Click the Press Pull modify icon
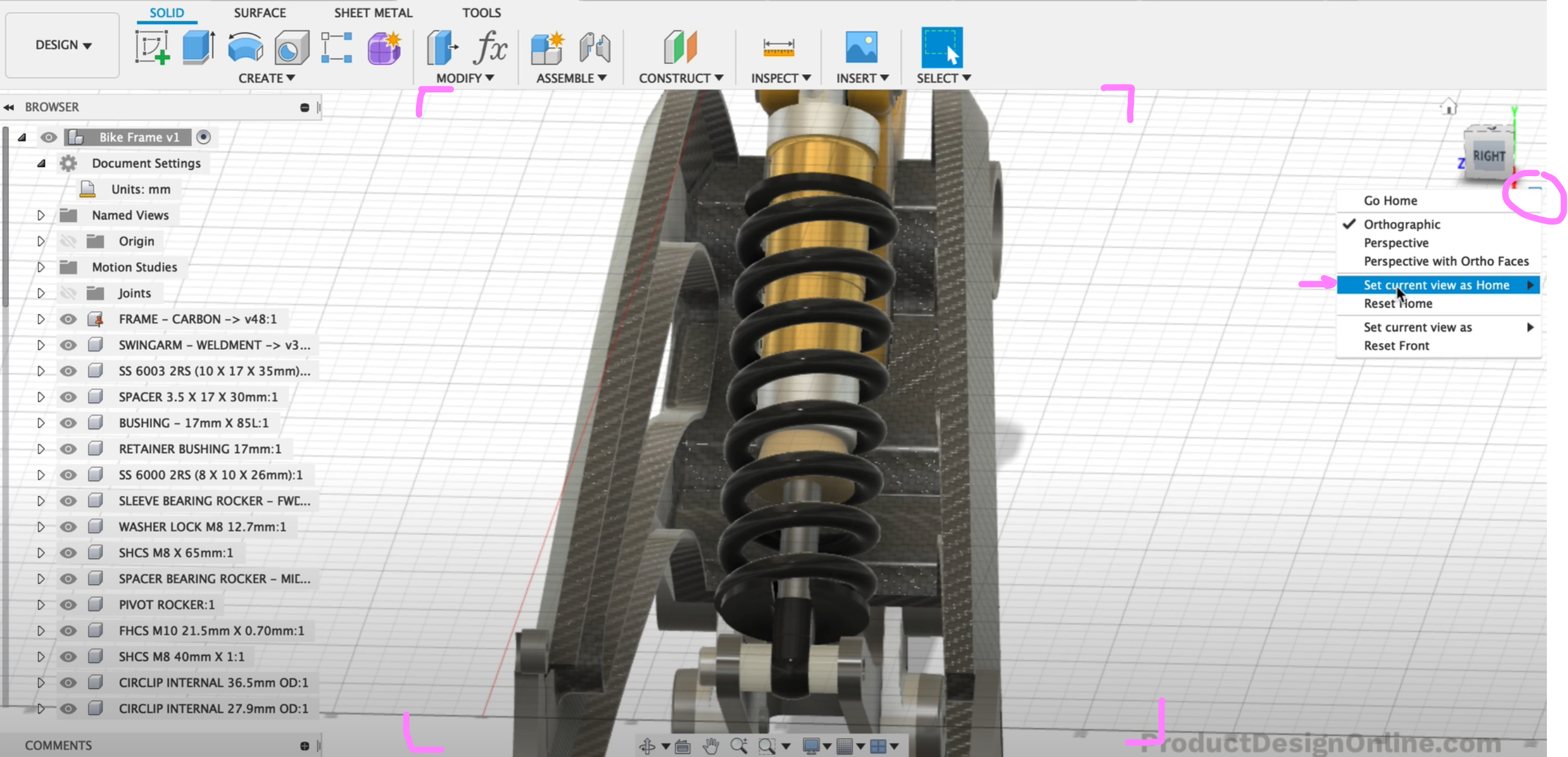Image resolution: width=1568 pixels, height=757 pixels. click(x=442, y=48)
